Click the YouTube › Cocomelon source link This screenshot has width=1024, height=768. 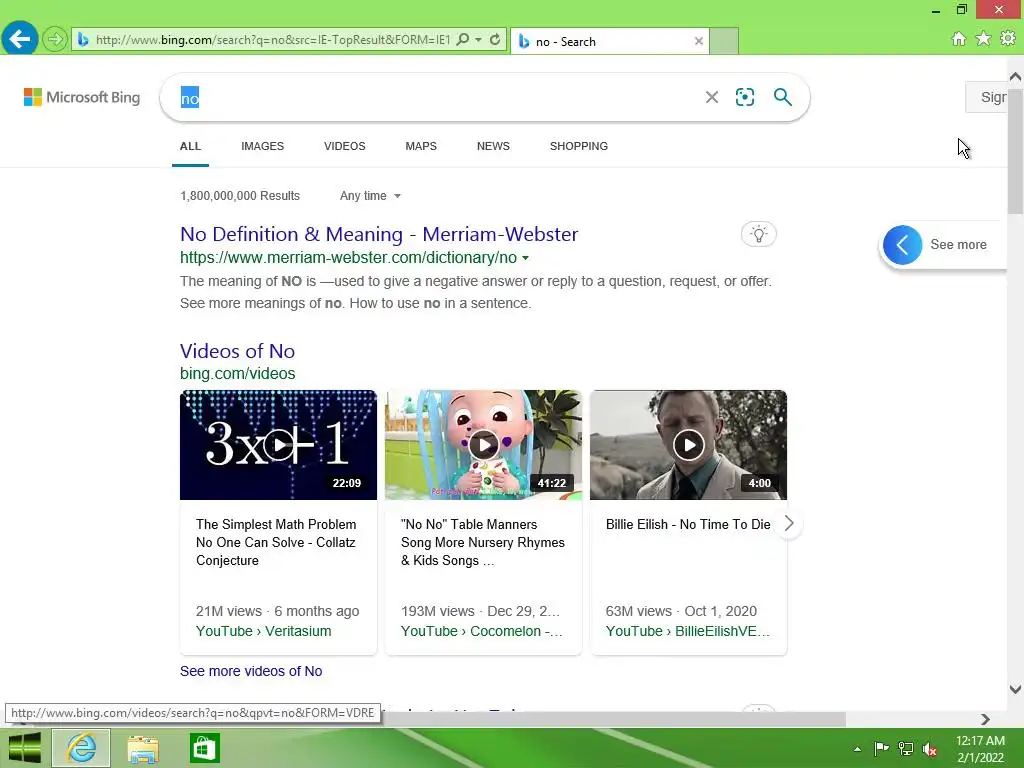click(x=481, y=631)
